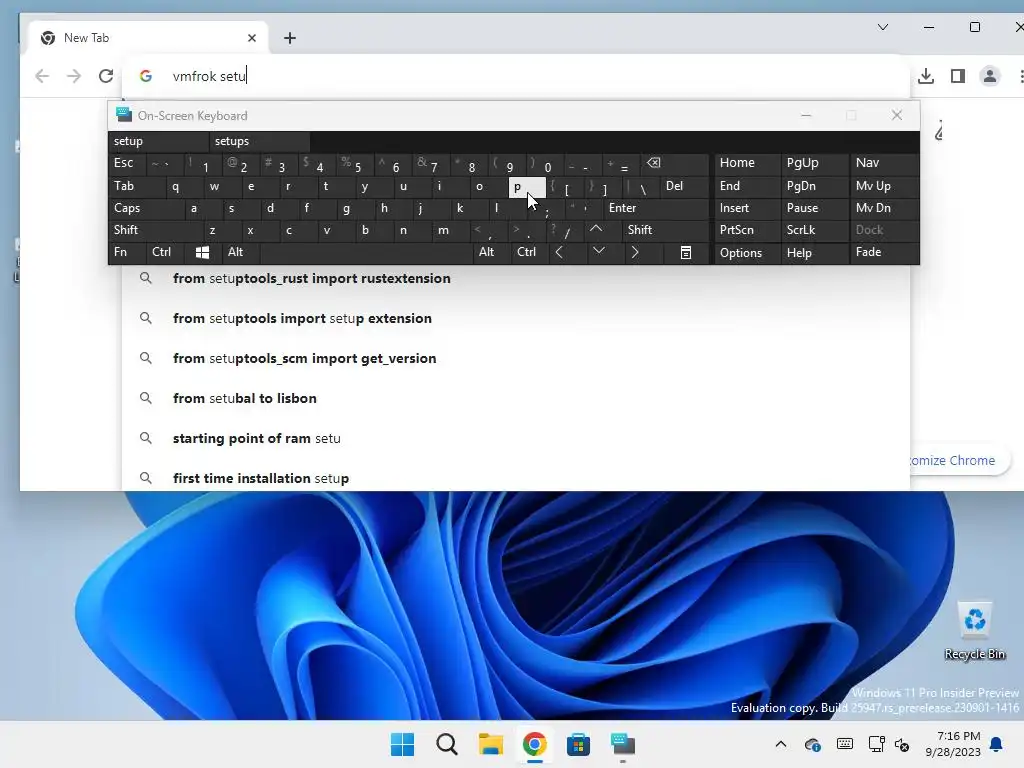Click On-Screen Keyboard taskbar icon
This screenshot has height=768, width=1024.
(x=622, y=744)
